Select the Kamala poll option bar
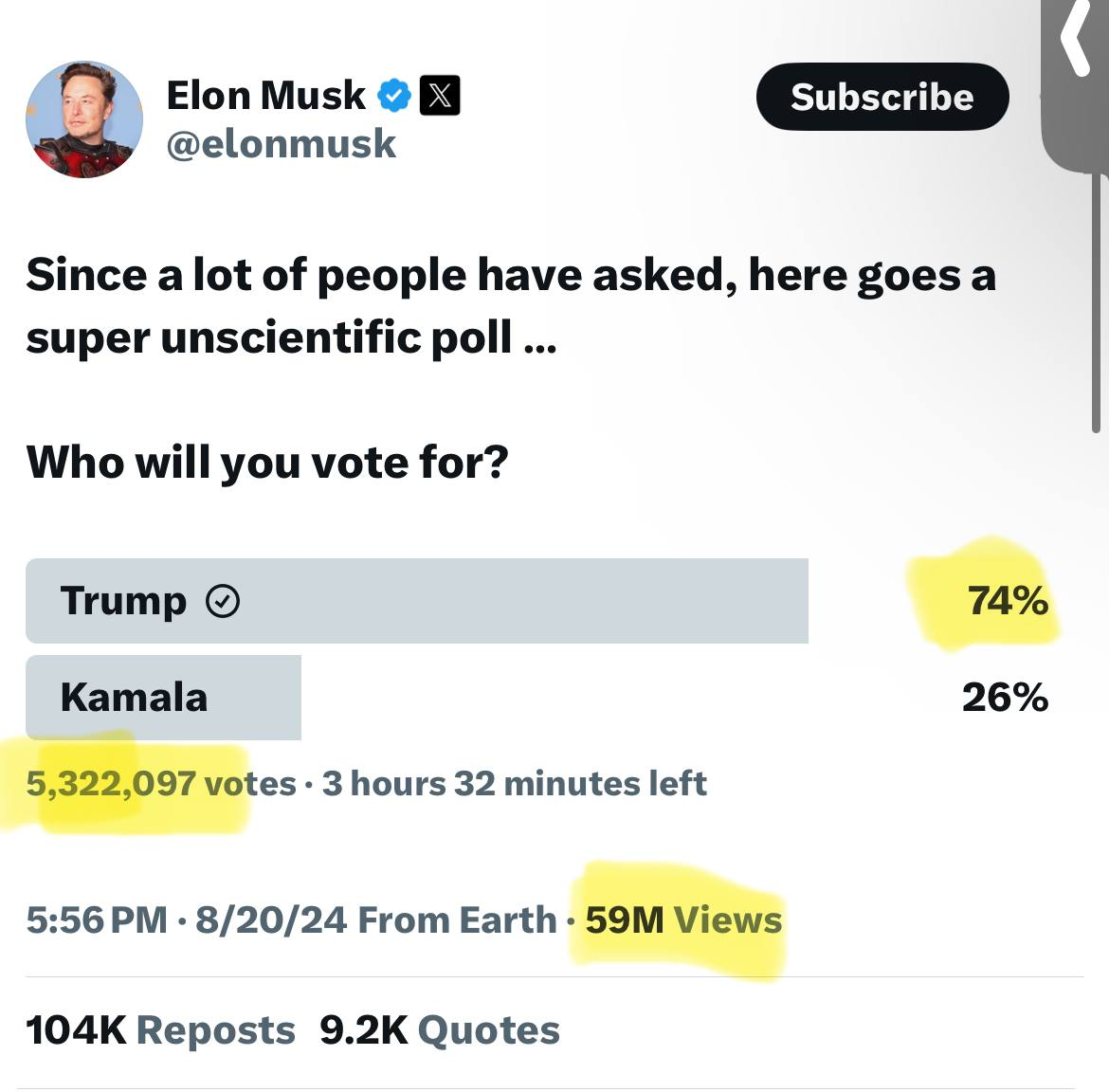The image size is (1109, 1092). pyautogui.click(x=163, y=698)
